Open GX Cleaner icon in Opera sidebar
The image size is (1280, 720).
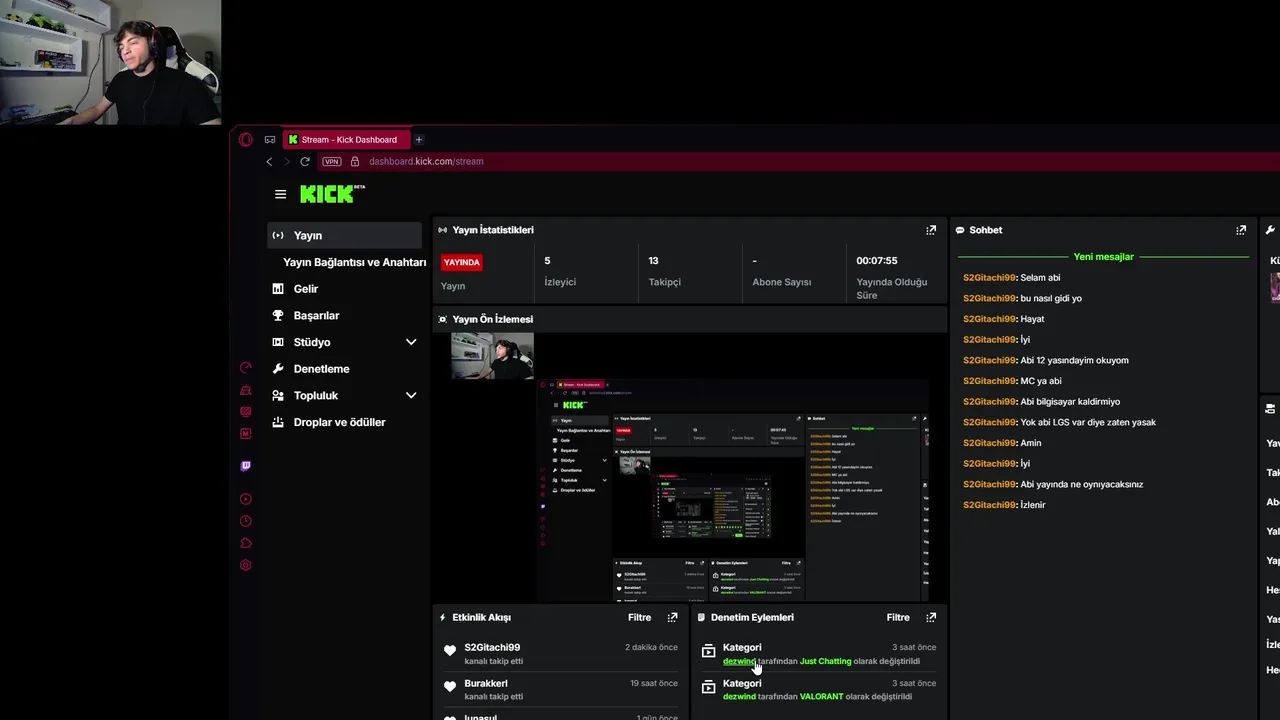tap(246, 390)
